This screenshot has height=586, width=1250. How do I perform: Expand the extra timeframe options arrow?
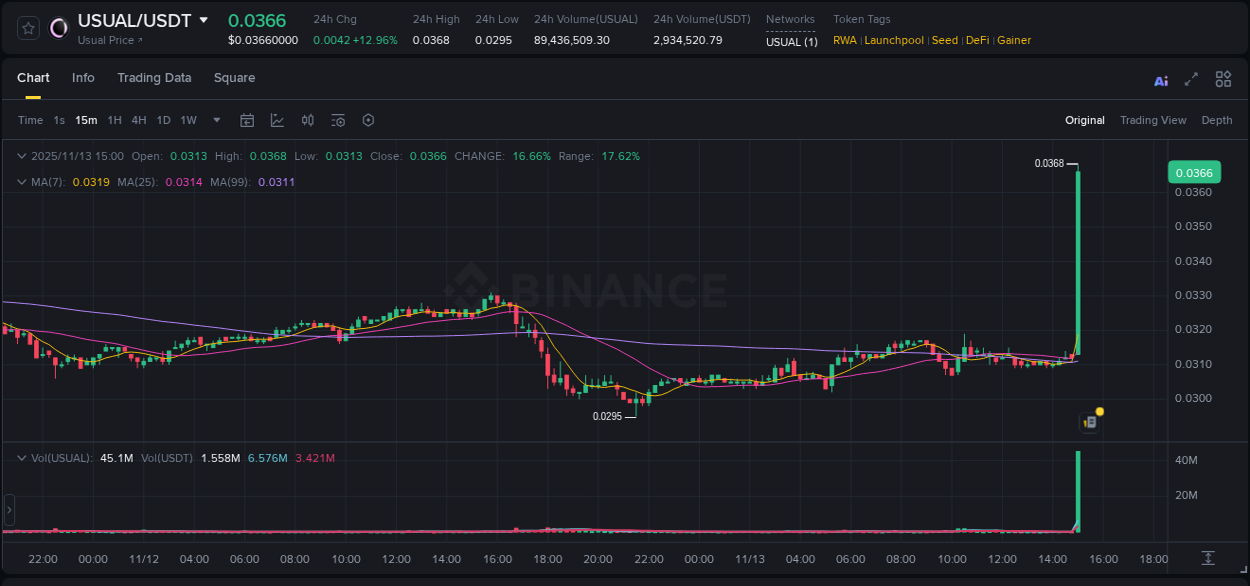pos(215,120)
